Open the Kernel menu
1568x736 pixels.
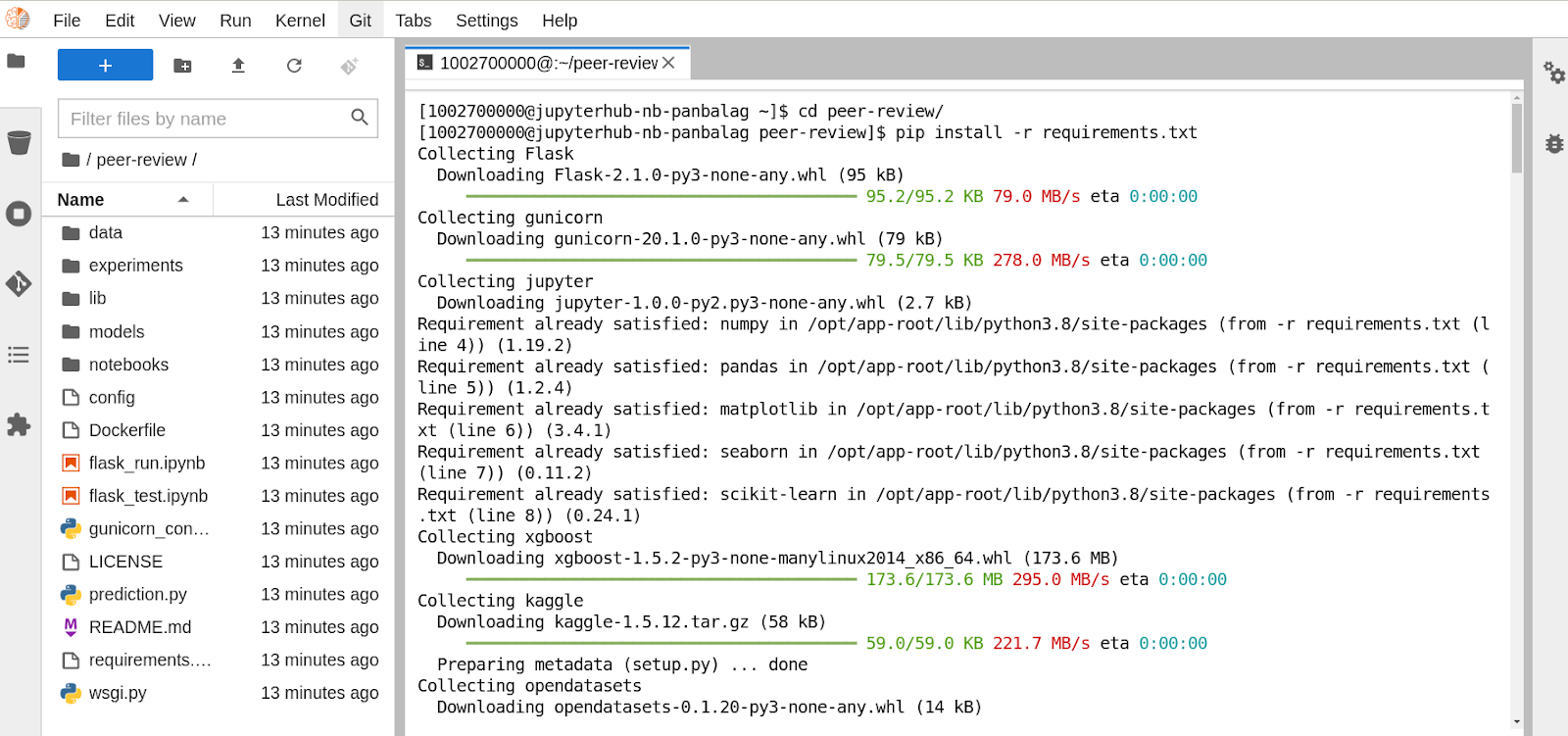coord(300,21)
